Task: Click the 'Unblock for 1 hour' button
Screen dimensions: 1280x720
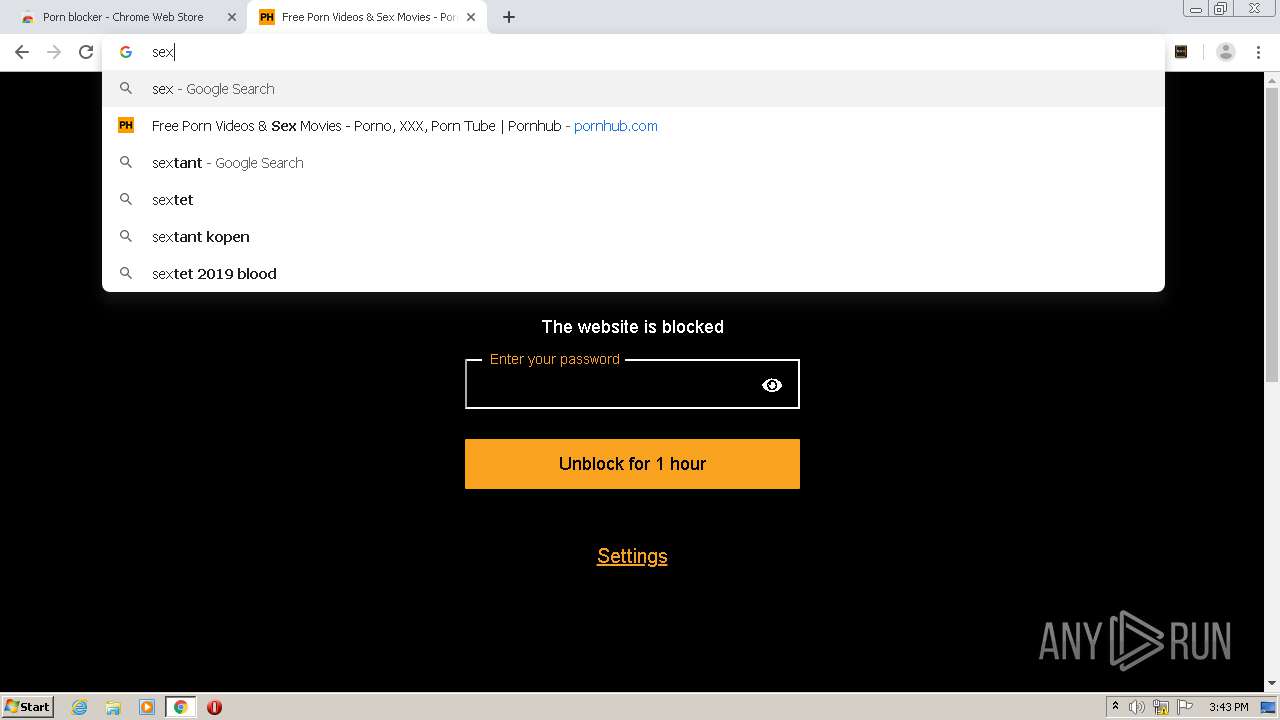Action: [x=632, y=464]
